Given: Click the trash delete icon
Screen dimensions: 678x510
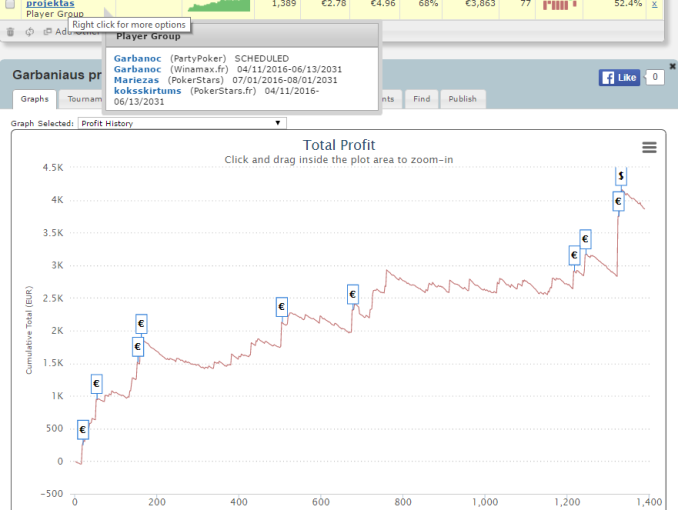Looking at the screenshot, I should click(10, 32).
